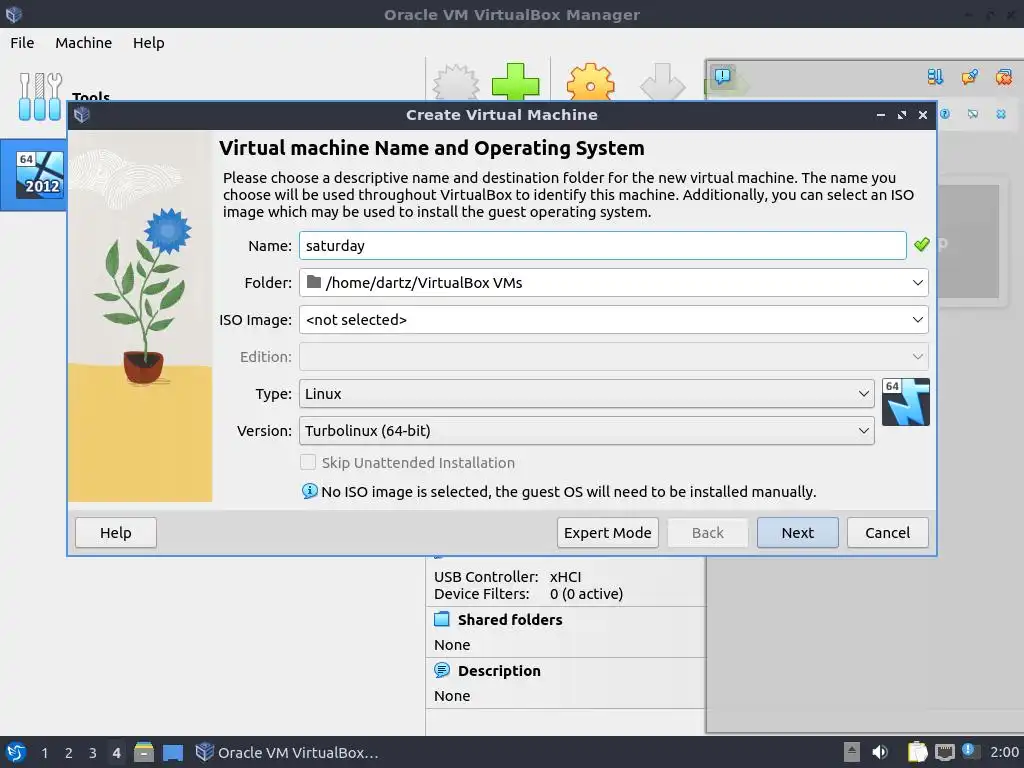This screenshot has width=1024, height=768.
Task: Click the grayed starburst New toolbar icon
Action: (456, 82)
